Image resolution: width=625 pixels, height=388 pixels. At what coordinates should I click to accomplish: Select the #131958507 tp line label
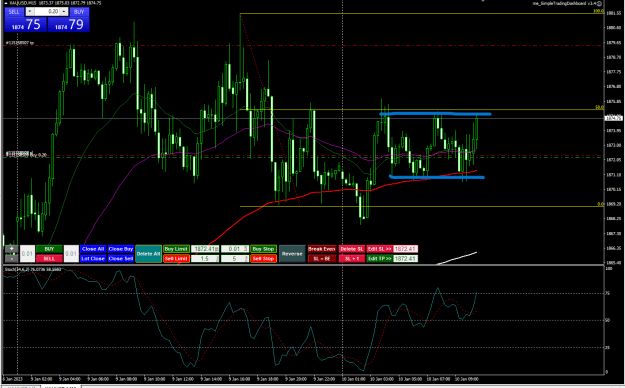(x=19, y=43)
